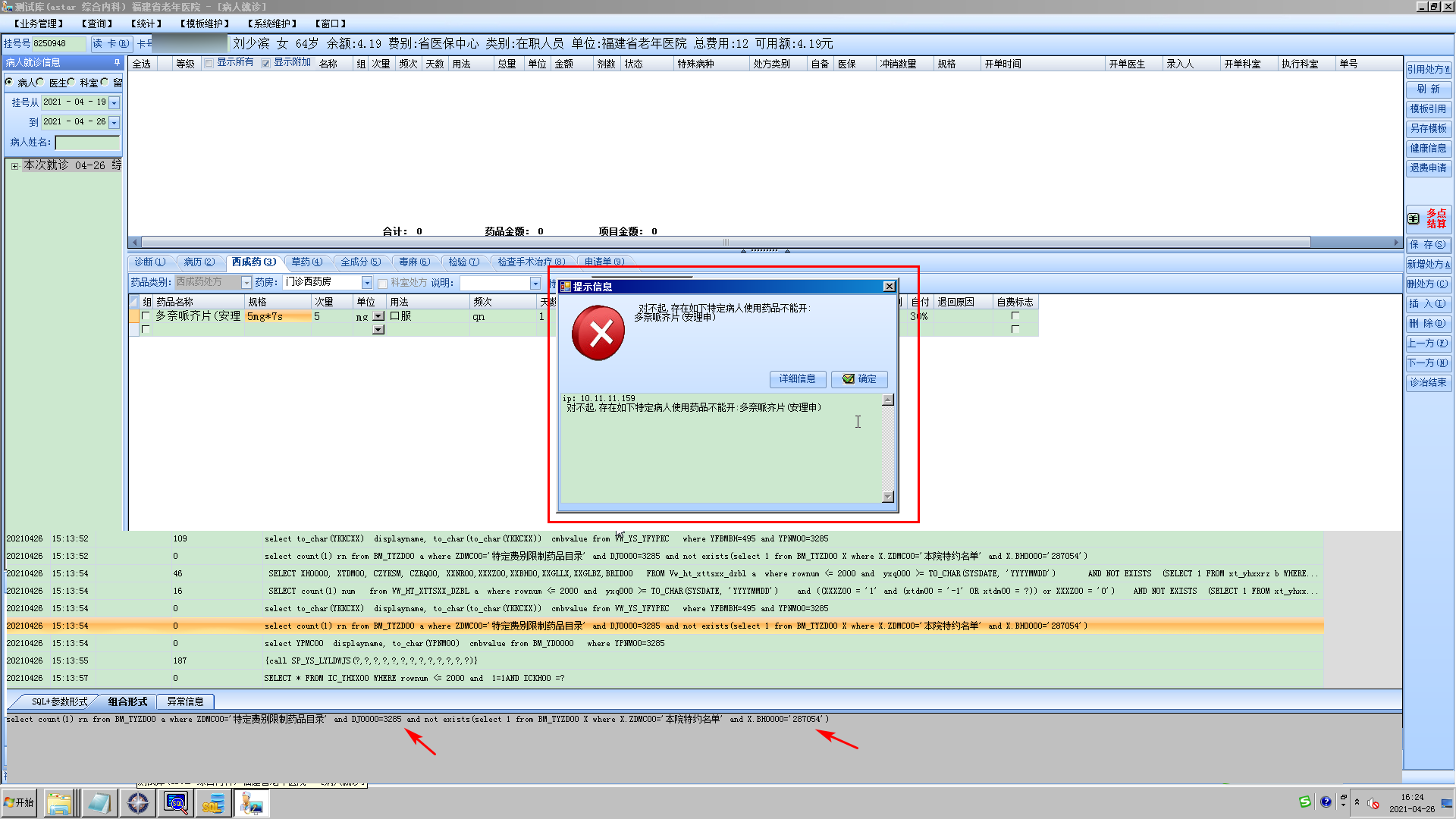Screen dimensions: 1456x819
Task: Open the compass navigator taskbar icon
Action: (138, 803)
